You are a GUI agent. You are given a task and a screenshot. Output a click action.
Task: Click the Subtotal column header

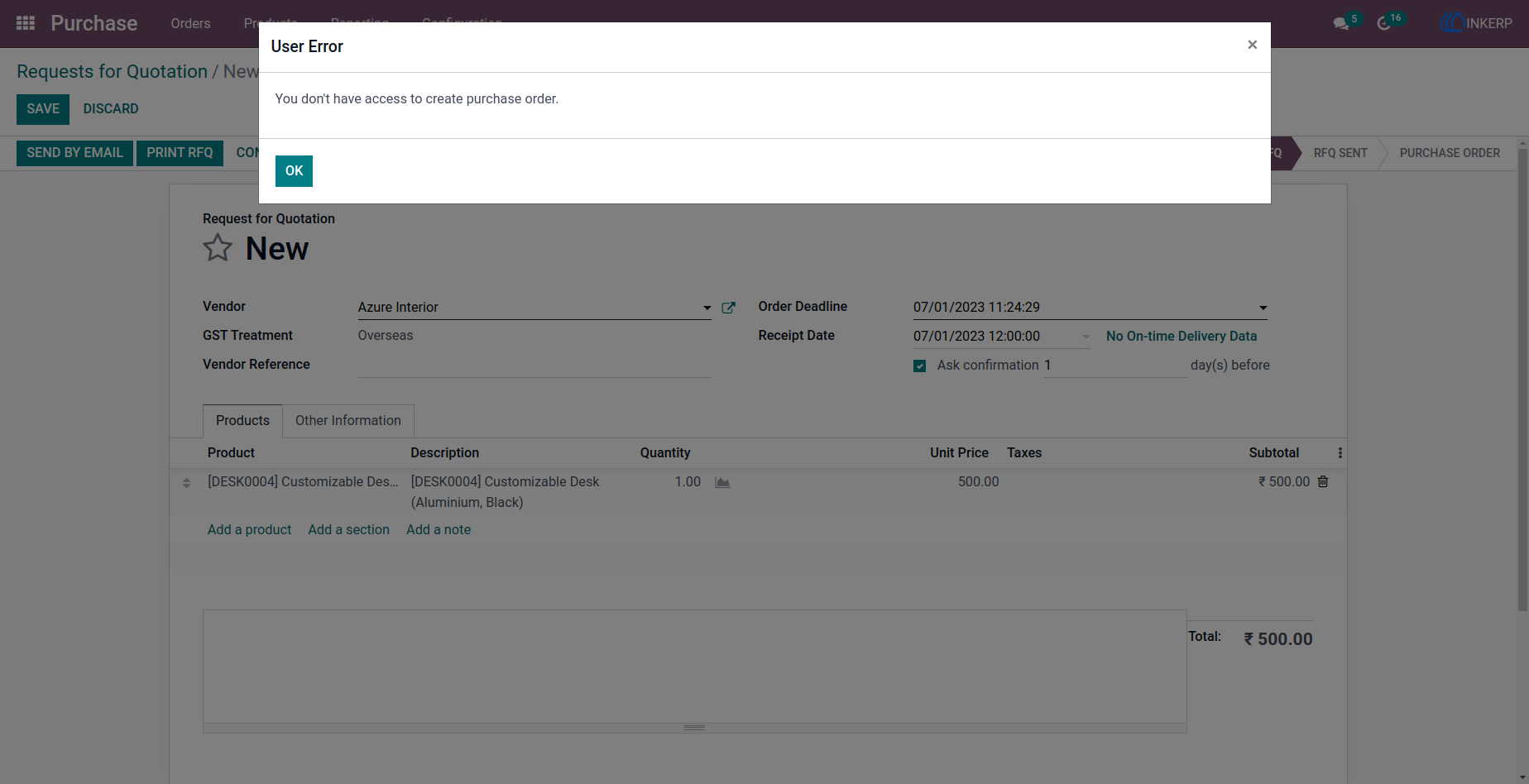pos(1274,453)
